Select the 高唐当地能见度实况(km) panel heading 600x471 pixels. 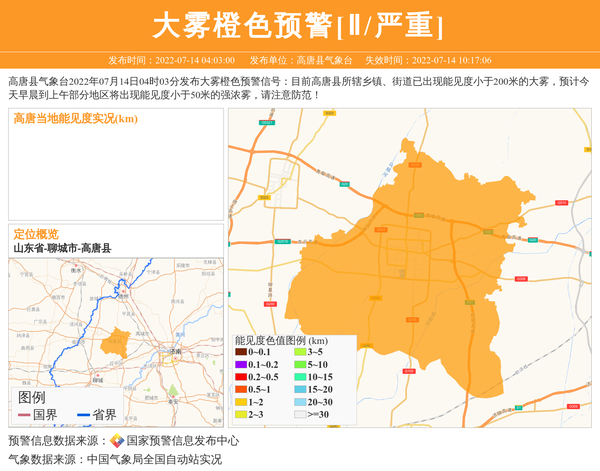(75, 119)
